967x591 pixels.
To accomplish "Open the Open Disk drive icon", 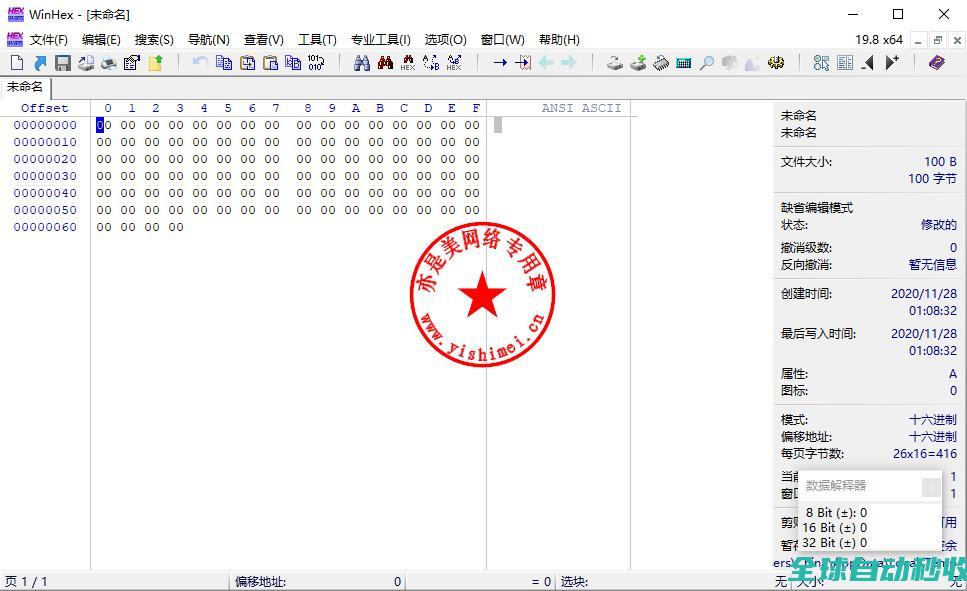I will coord(614,63).
